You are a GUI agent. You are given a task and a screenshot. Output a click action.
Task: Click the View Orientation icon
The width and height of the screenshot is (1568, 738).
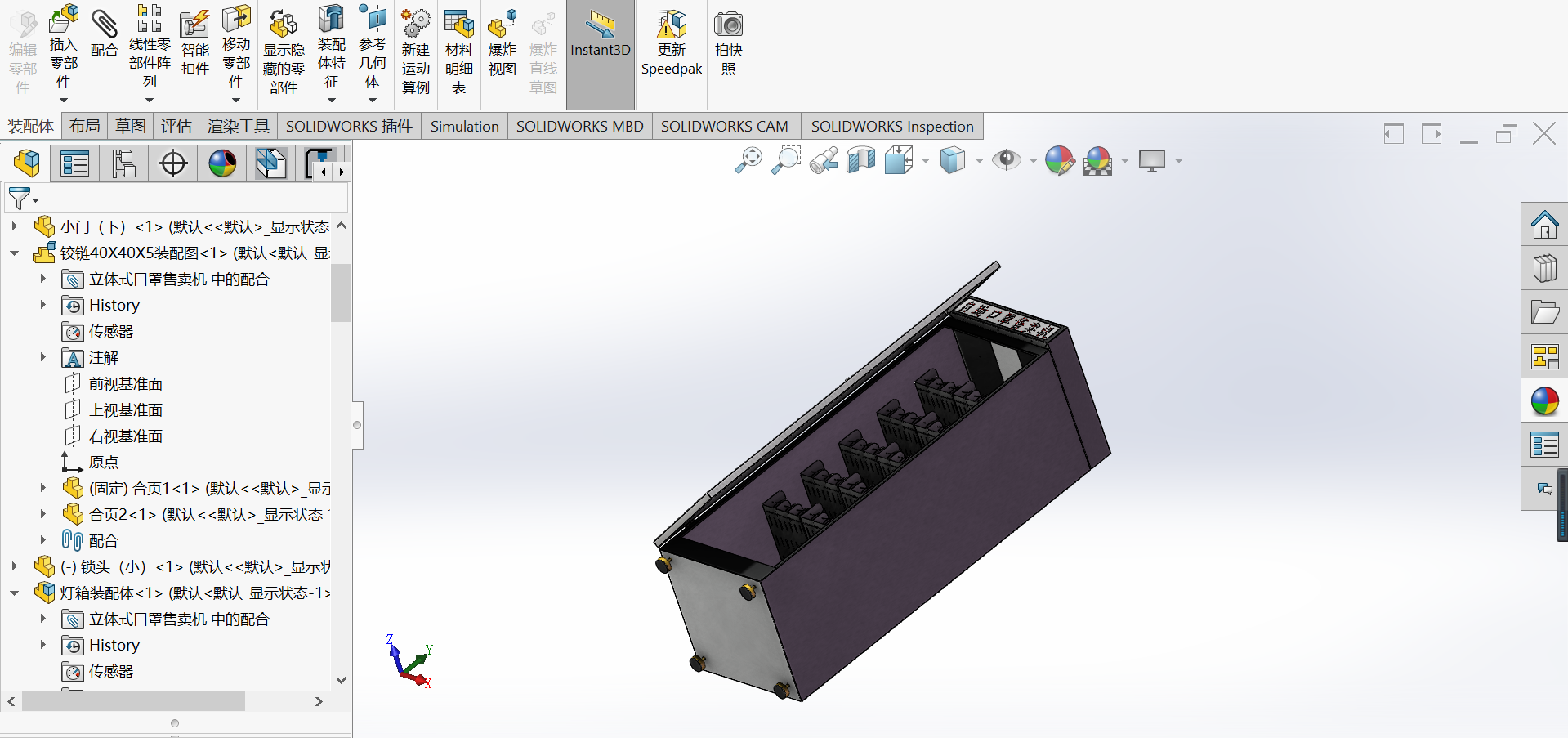point(899,160)
